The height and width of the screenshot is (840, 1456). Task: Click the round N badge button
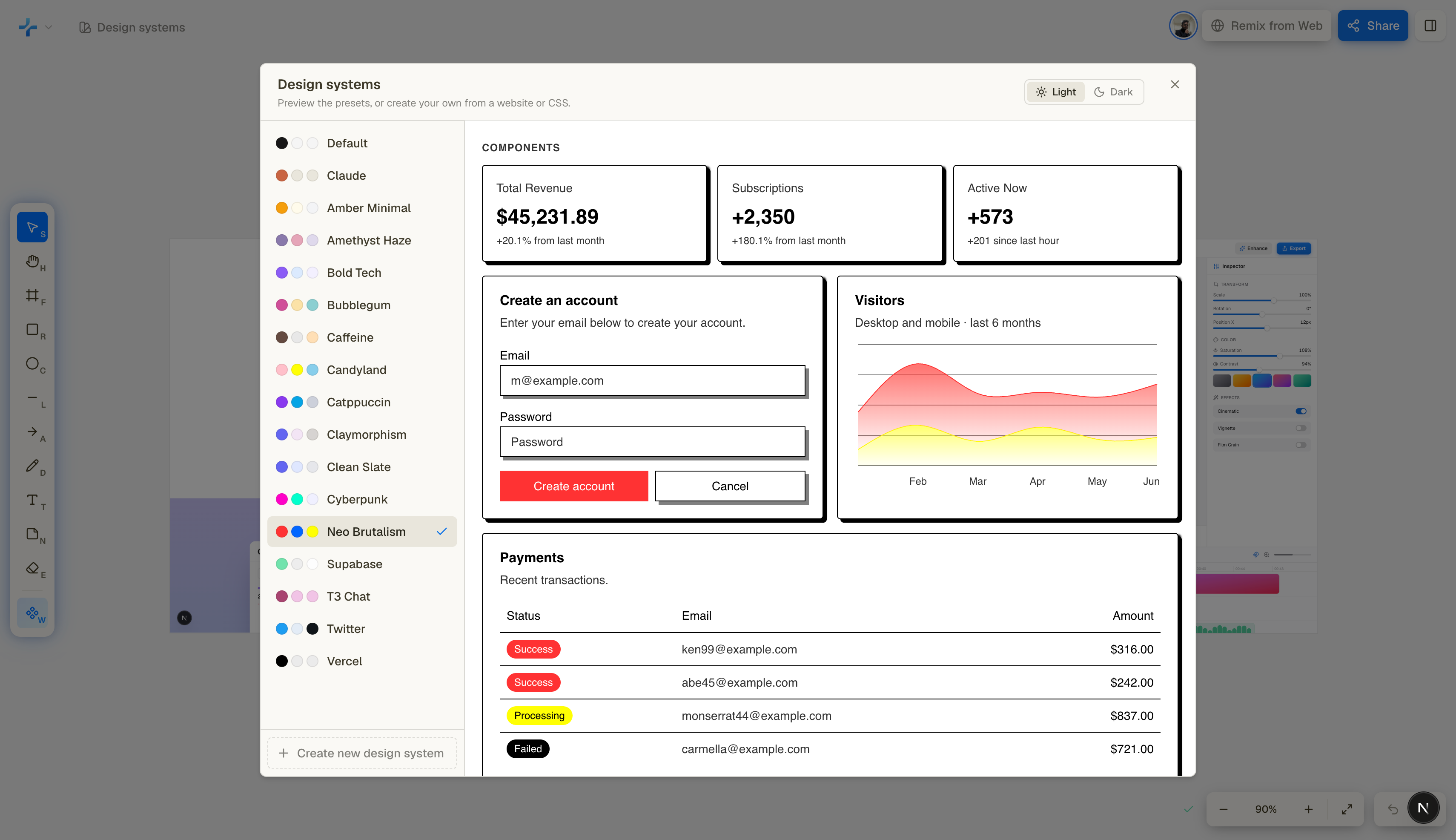1422,808
